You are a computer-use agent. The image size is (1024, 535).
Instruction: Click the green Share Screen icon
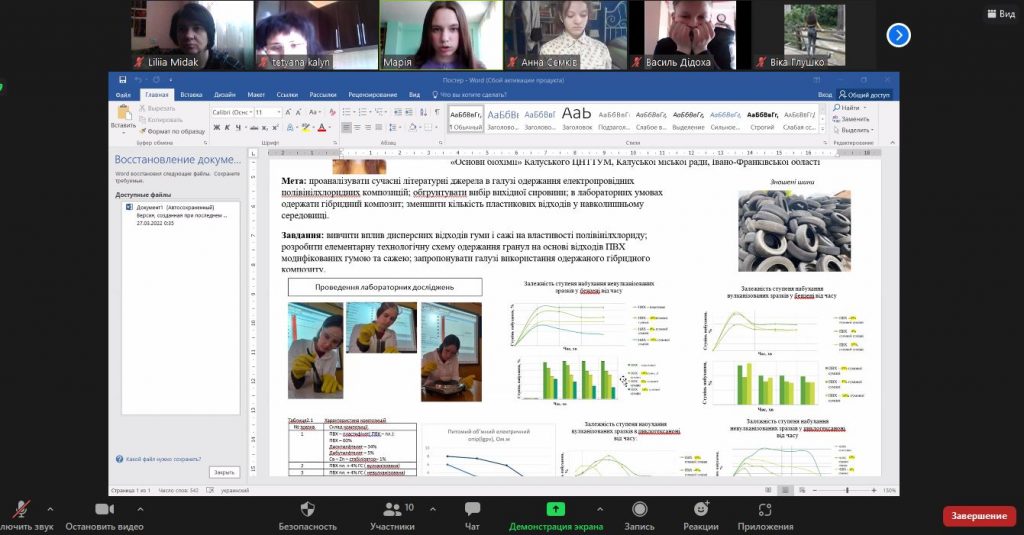[x=555, y=509]
